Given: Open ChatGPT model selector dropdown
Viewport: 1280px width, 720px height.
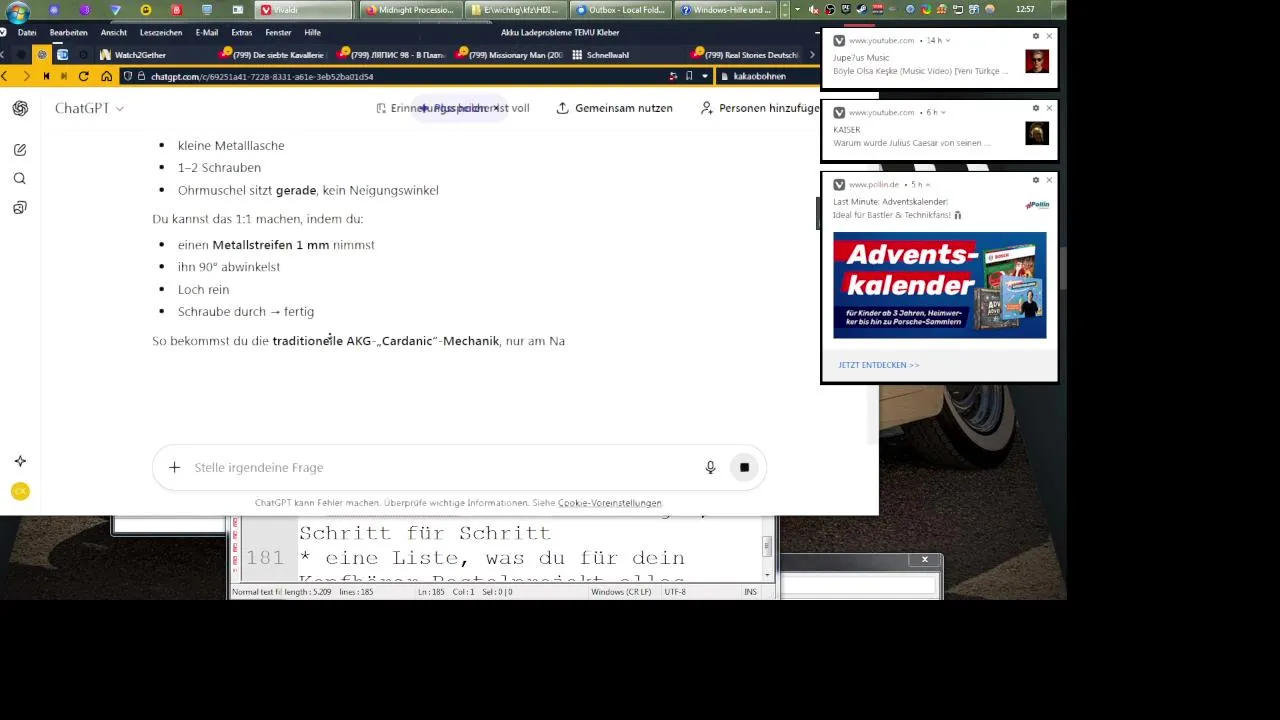Looking at the screenshot, I should [89, 108].
